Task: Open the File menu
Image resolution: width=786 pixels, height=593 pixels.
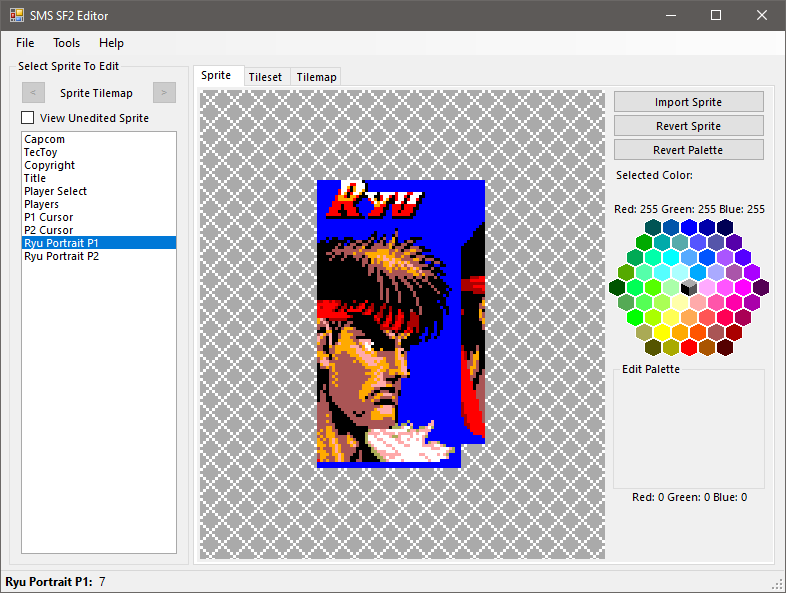Action: coord(25,43)
